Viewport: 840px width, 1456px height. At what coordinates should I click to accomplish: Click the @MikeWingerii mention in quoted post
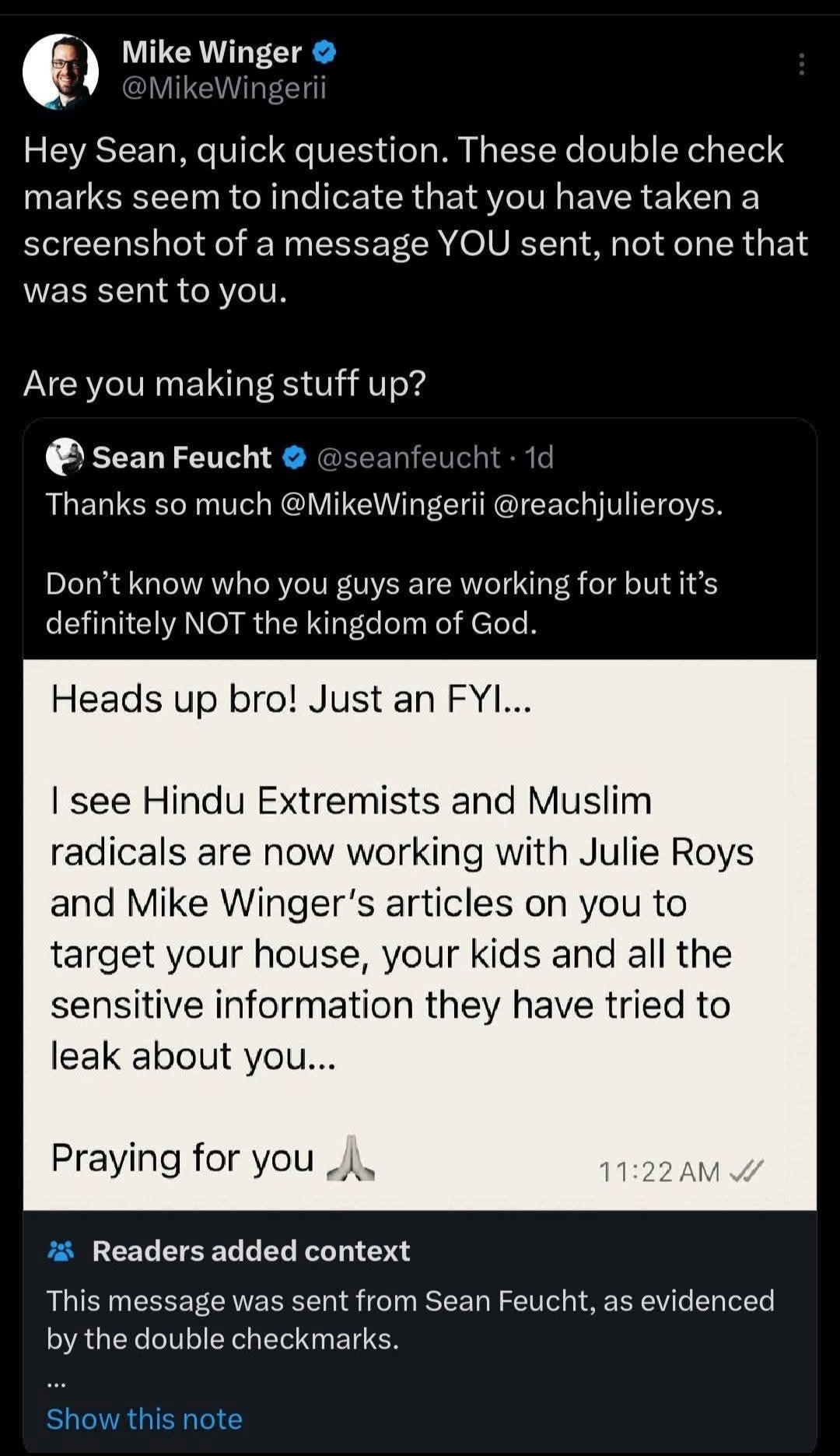(381, 504)
